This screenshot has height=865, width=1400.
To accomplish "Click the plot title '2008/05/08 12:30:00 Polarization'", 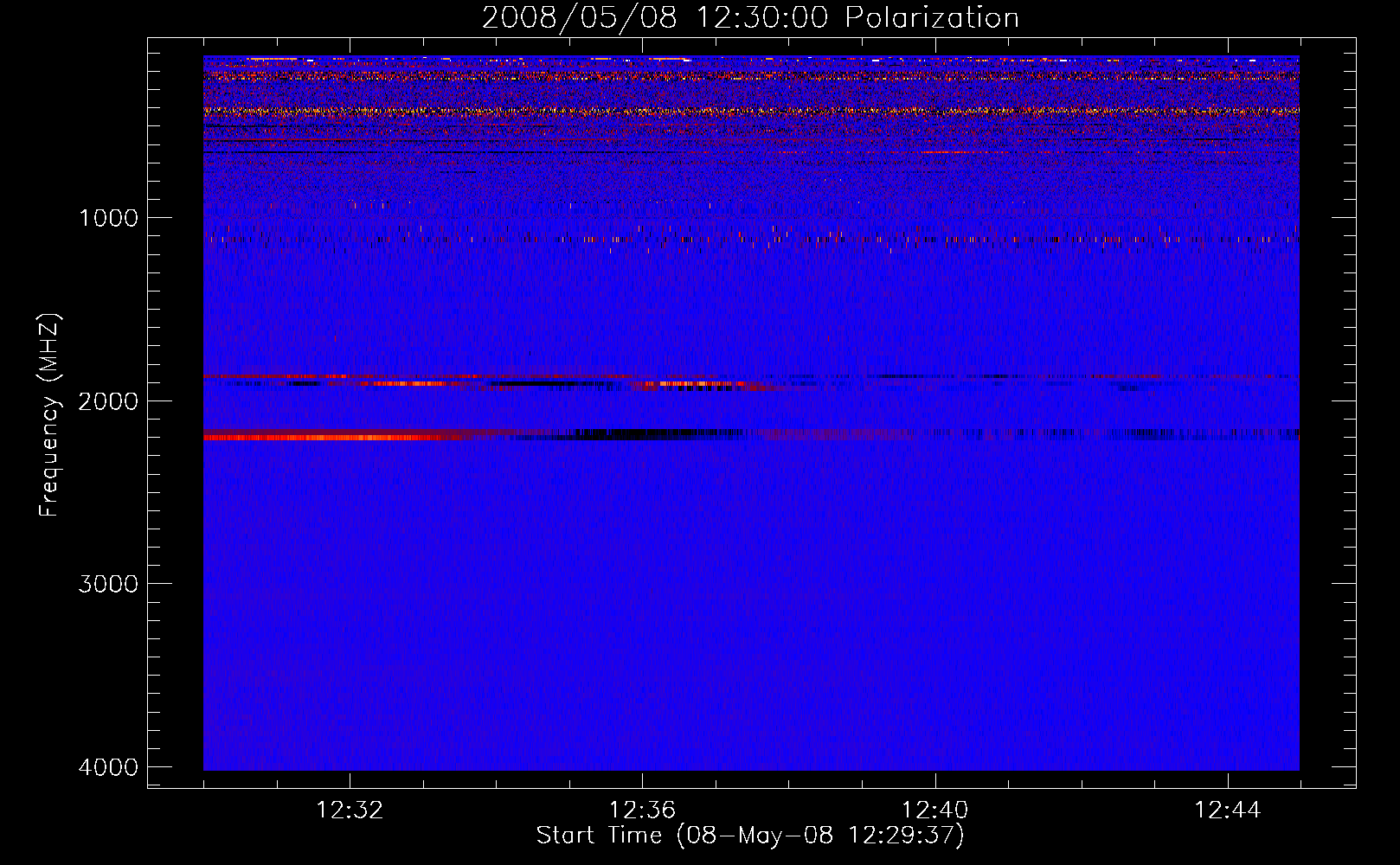I will (x=750, y=17).
